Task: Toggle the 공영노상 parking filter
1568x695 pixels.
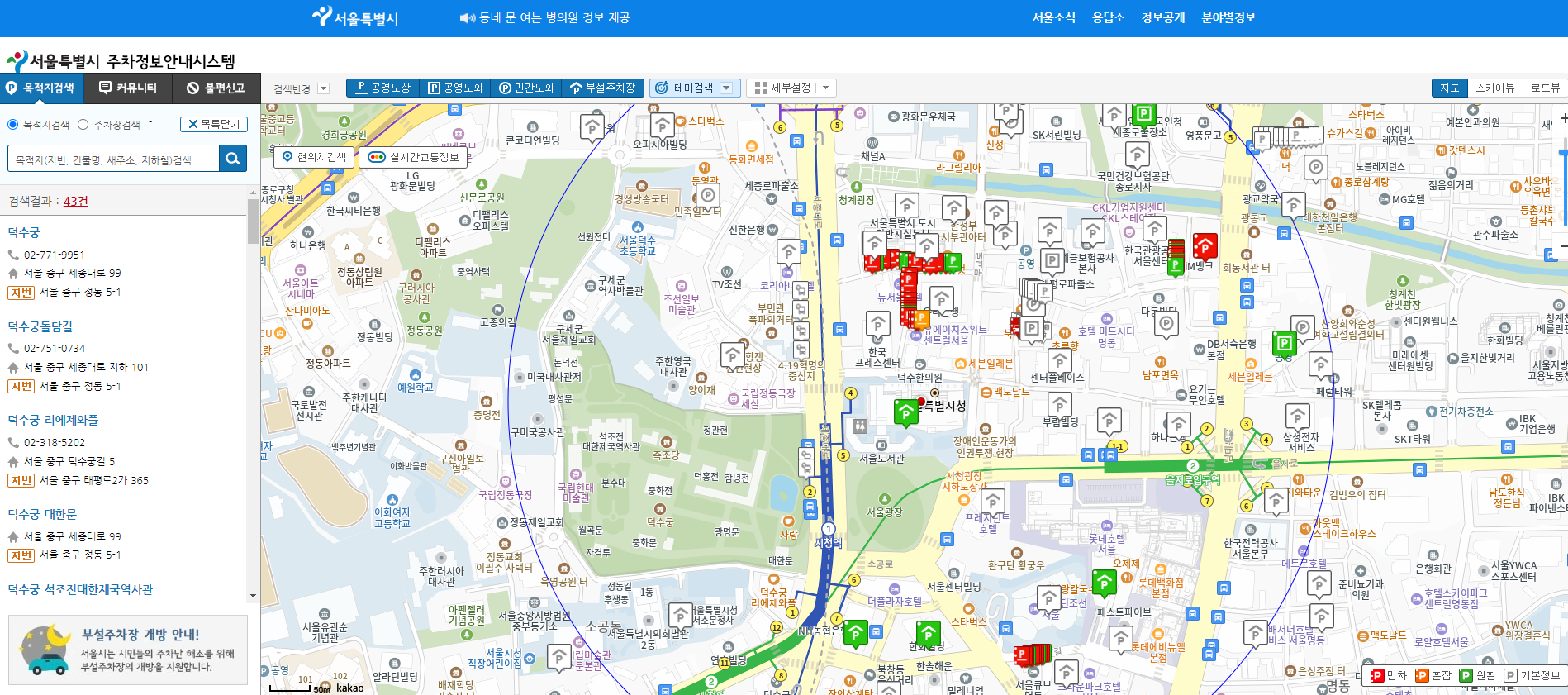Action: point(383,88)
